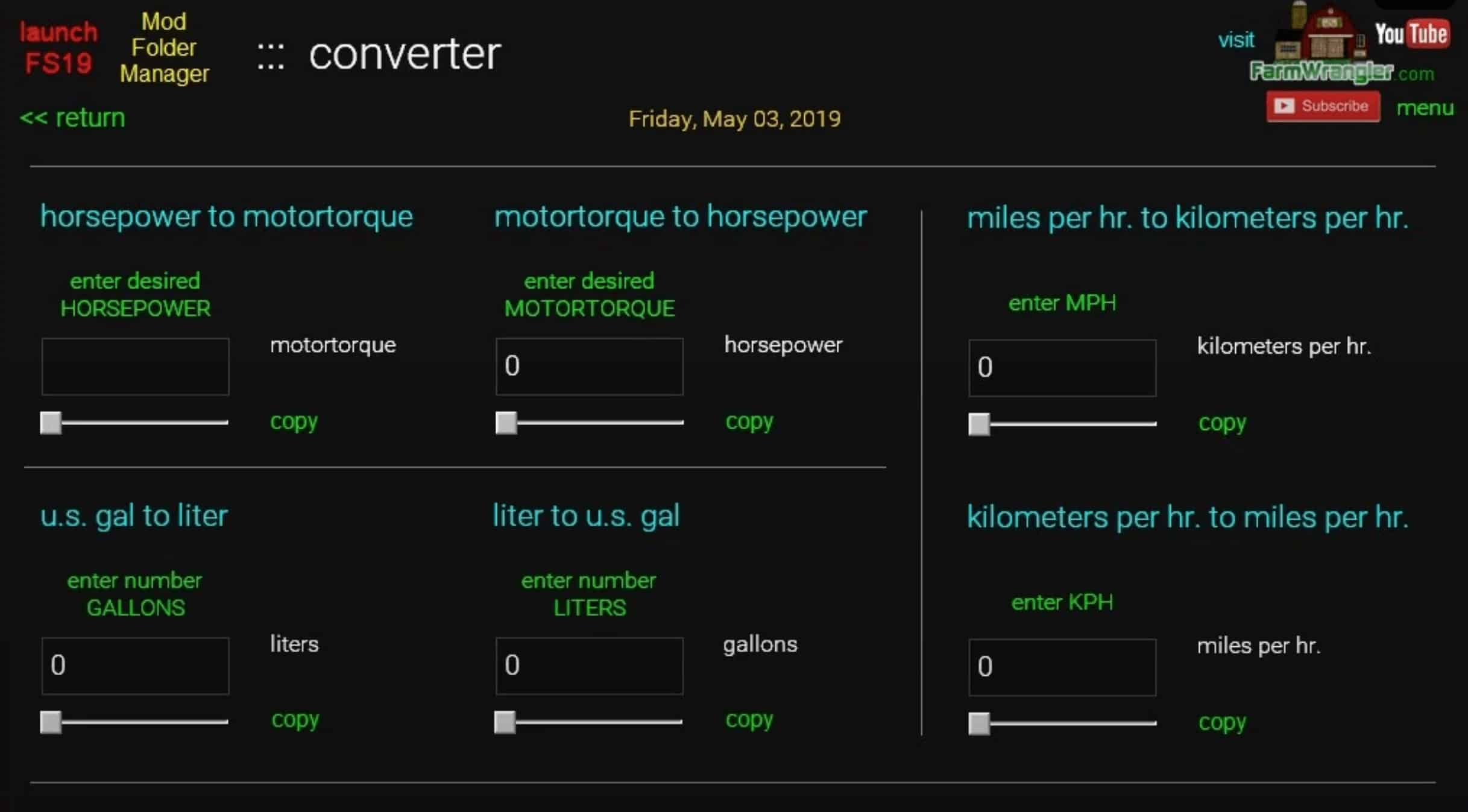Image resolution: width=1468 pixels, height=812 pixels.
Task: Click the motortorque slider handle
Action: [506, 423]
